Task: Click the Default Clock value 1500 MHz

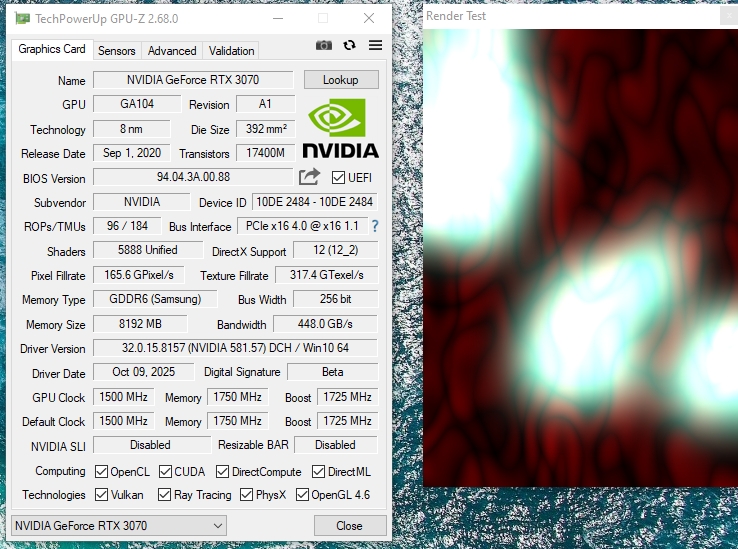Action: point(123,421)
